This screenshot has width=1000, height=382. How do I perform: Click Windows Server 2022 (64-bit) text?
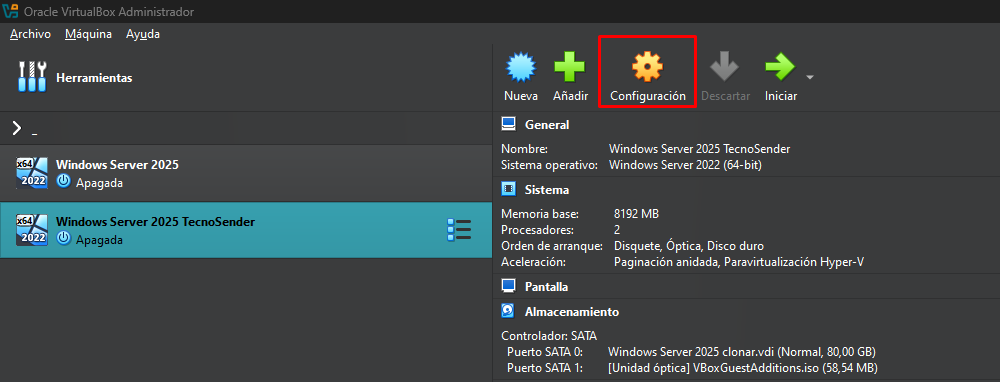[x=685, y=165]
